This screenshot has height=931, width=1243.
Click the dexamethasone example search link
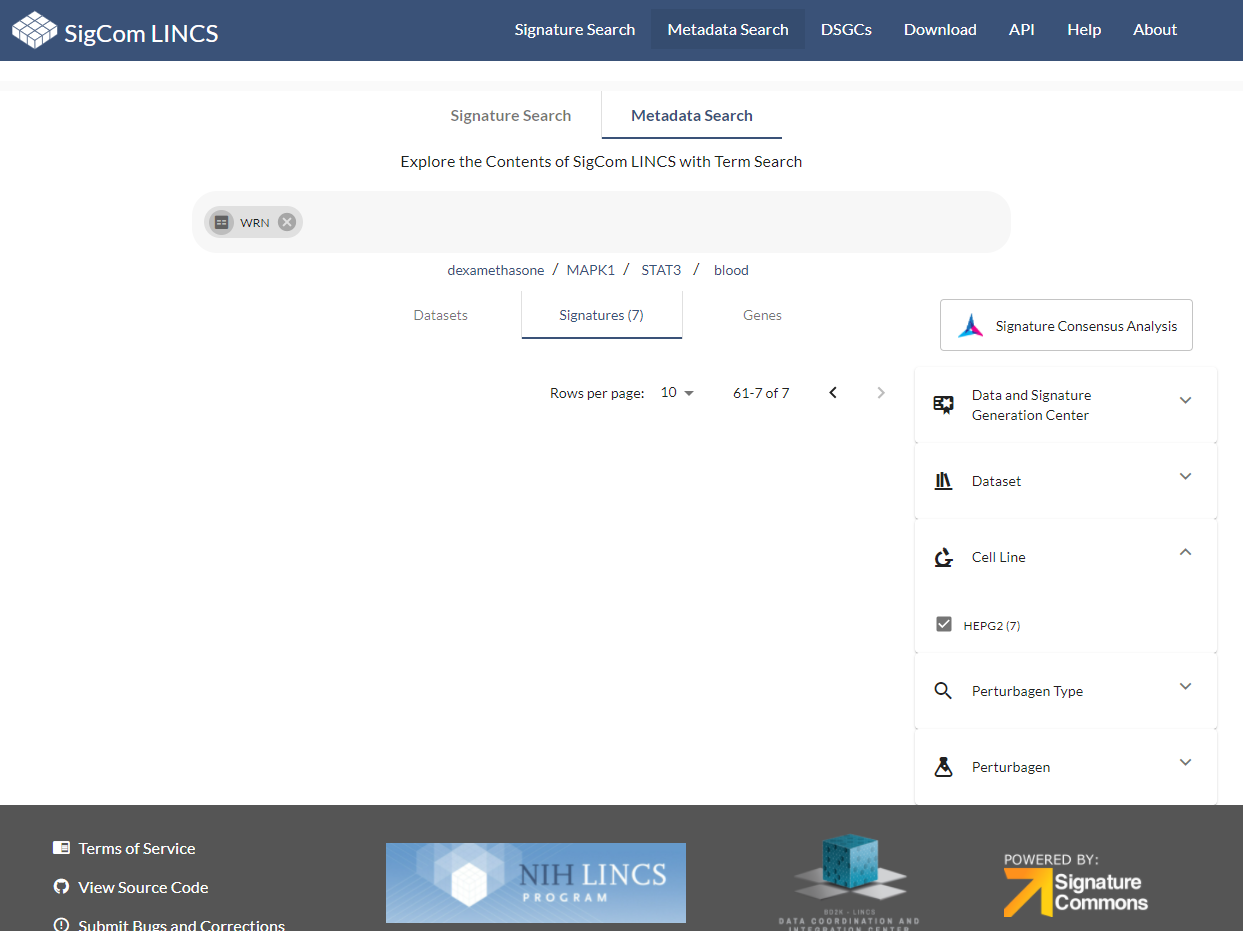(495, 270)
